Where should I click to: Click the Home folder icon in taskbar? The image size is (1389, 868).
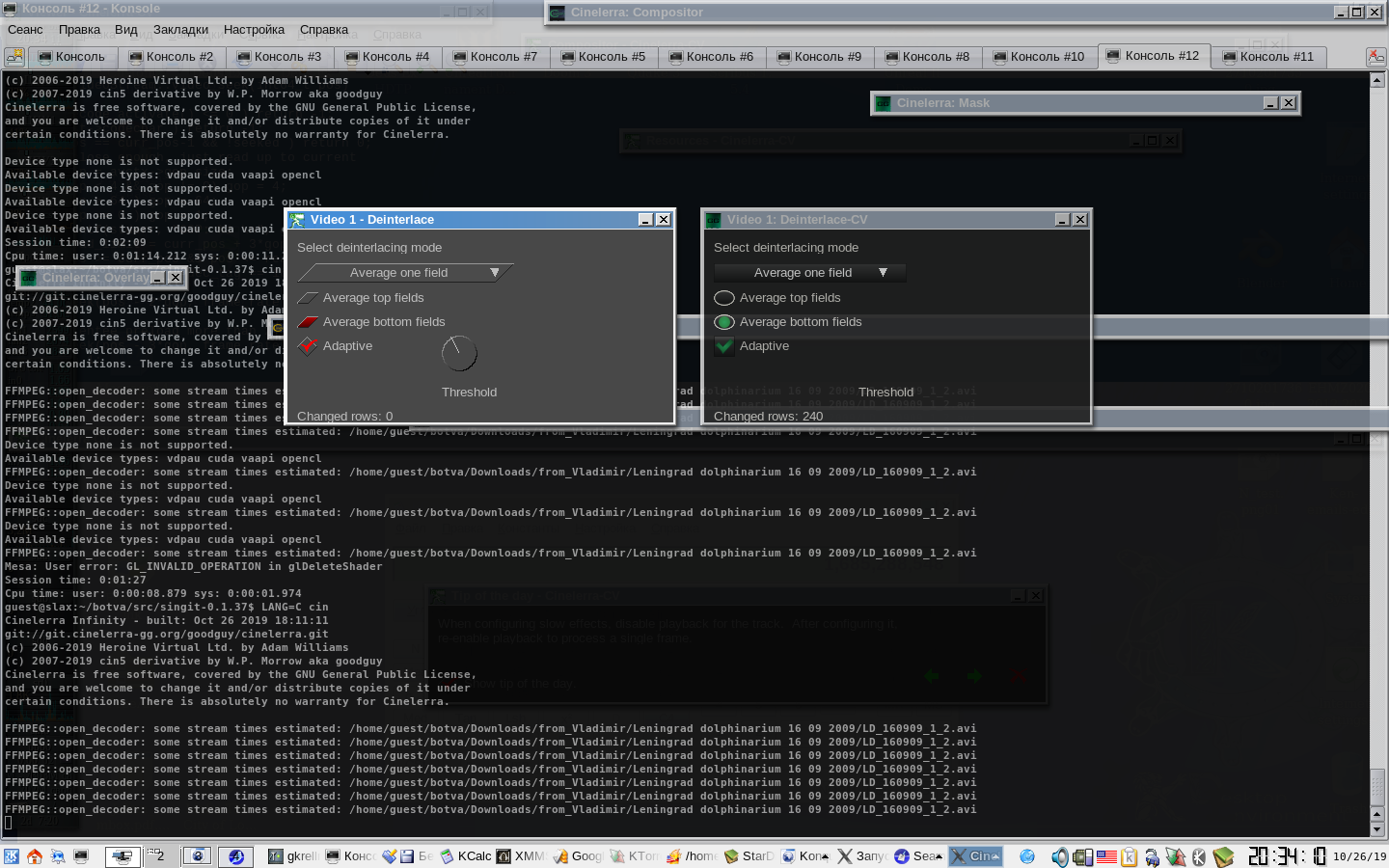point(35,856)
